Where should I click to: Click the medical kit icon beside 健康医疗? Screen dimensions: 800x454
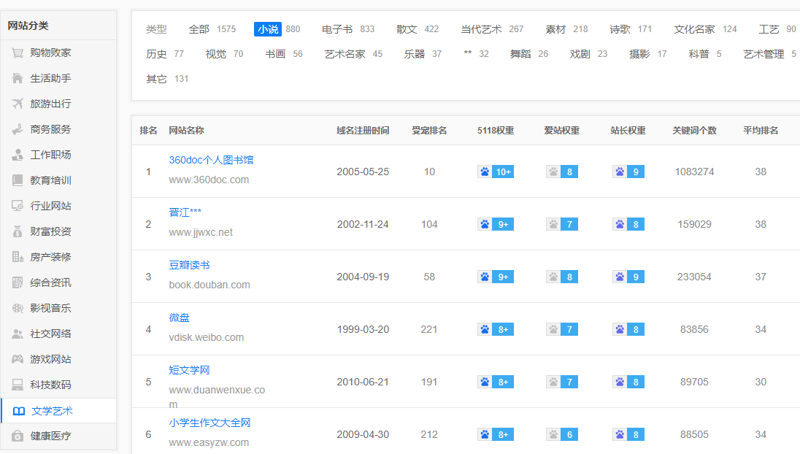[17, 436]
